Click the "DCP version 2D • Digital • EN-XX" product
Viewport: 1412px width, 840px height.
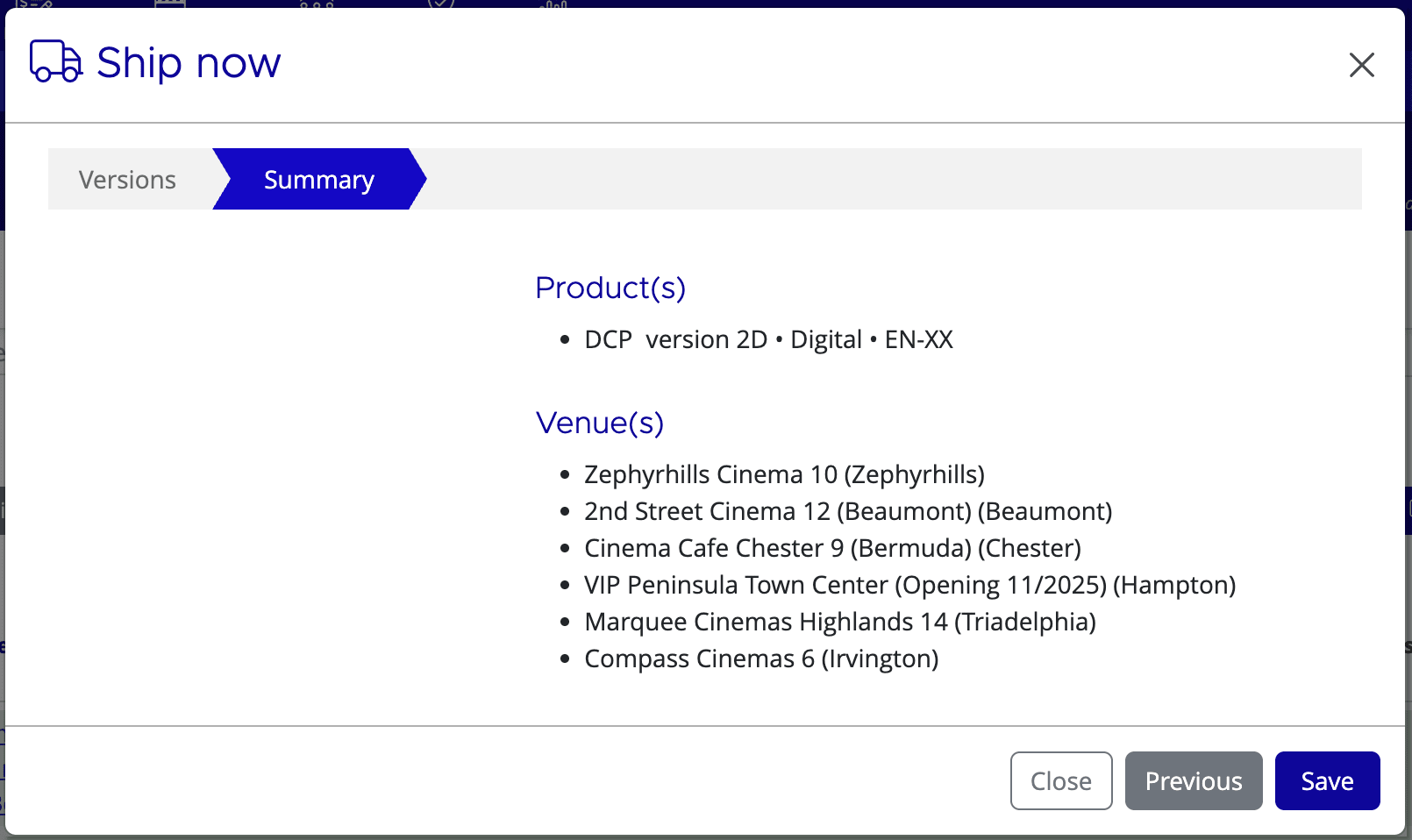768,339
